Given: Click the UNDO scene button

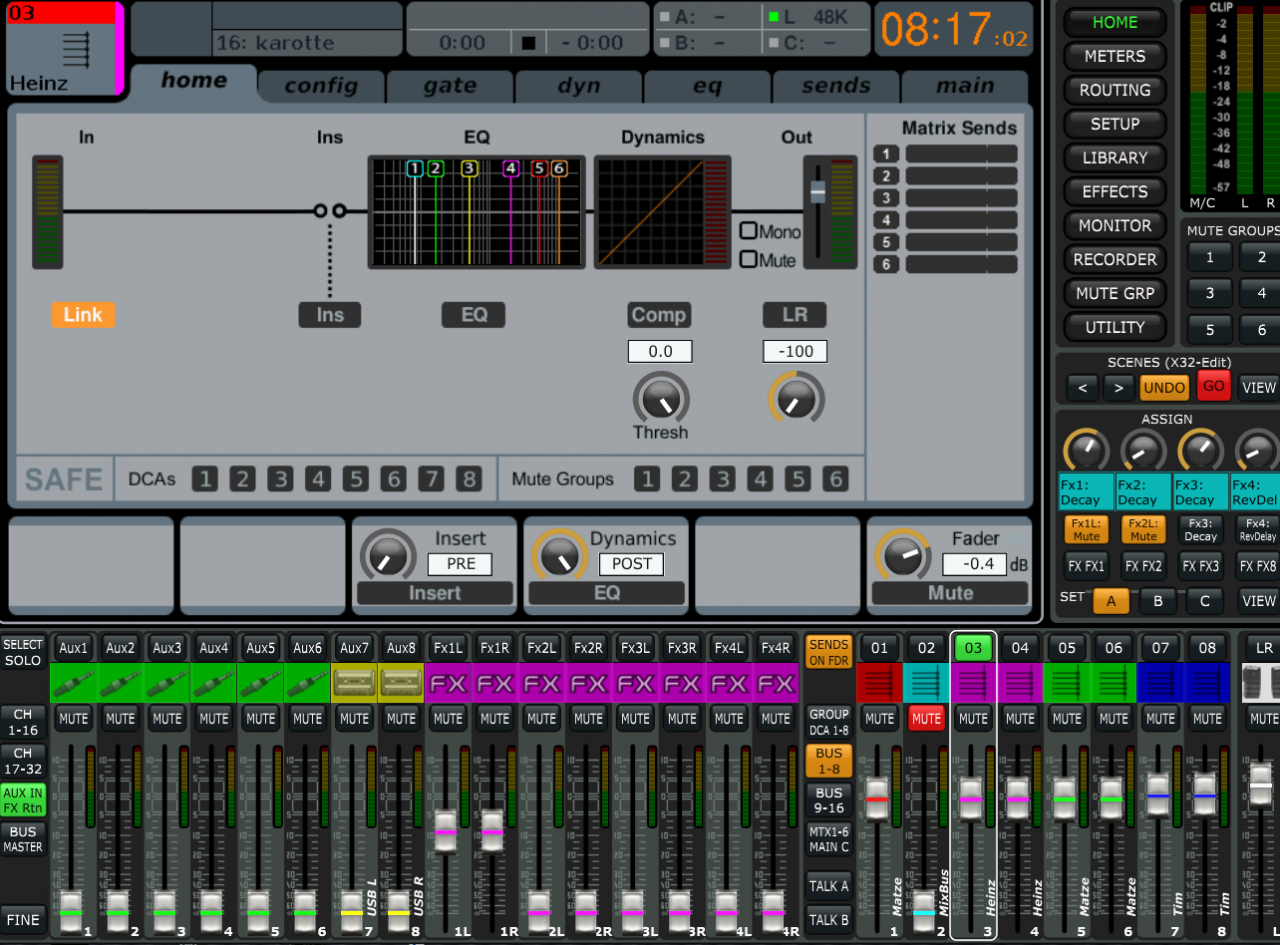Looking at the screenshot, I should coord(1165,387).
